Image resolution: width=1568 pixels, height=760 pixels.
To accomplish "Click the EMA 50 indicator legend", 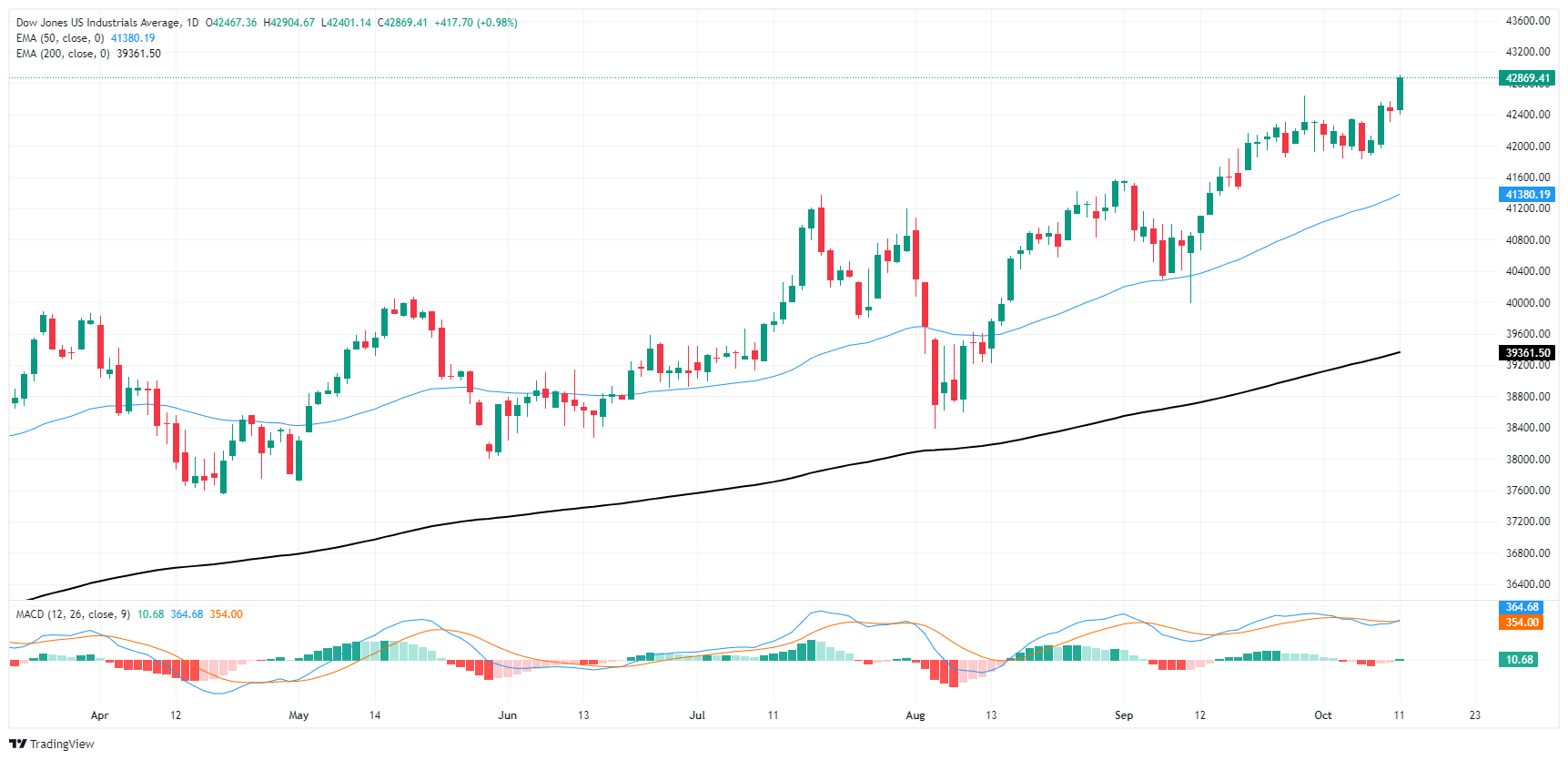I will (x=60, y=38).
